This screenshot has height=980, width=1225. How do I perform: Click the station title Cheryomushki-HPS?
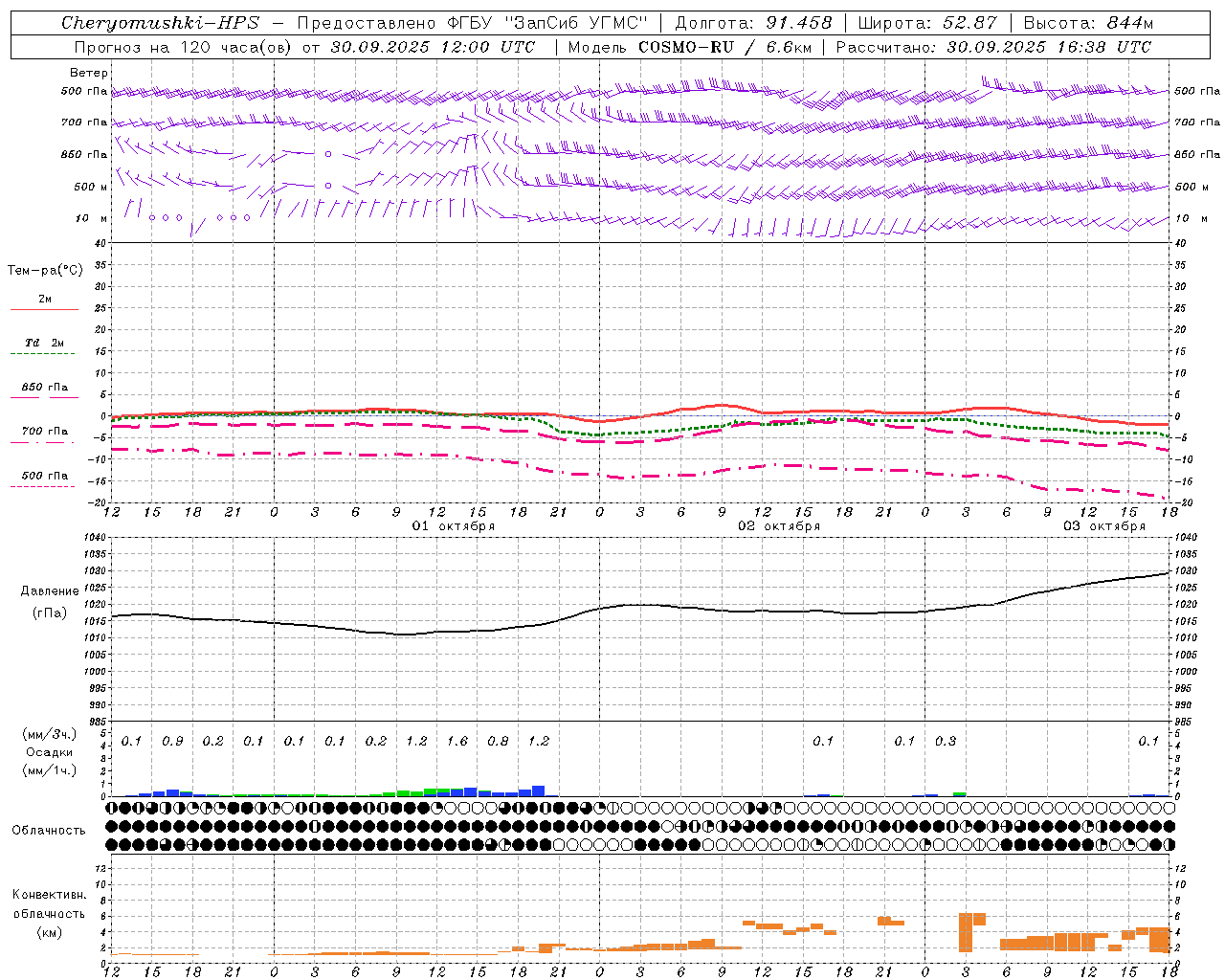(160, 23)
